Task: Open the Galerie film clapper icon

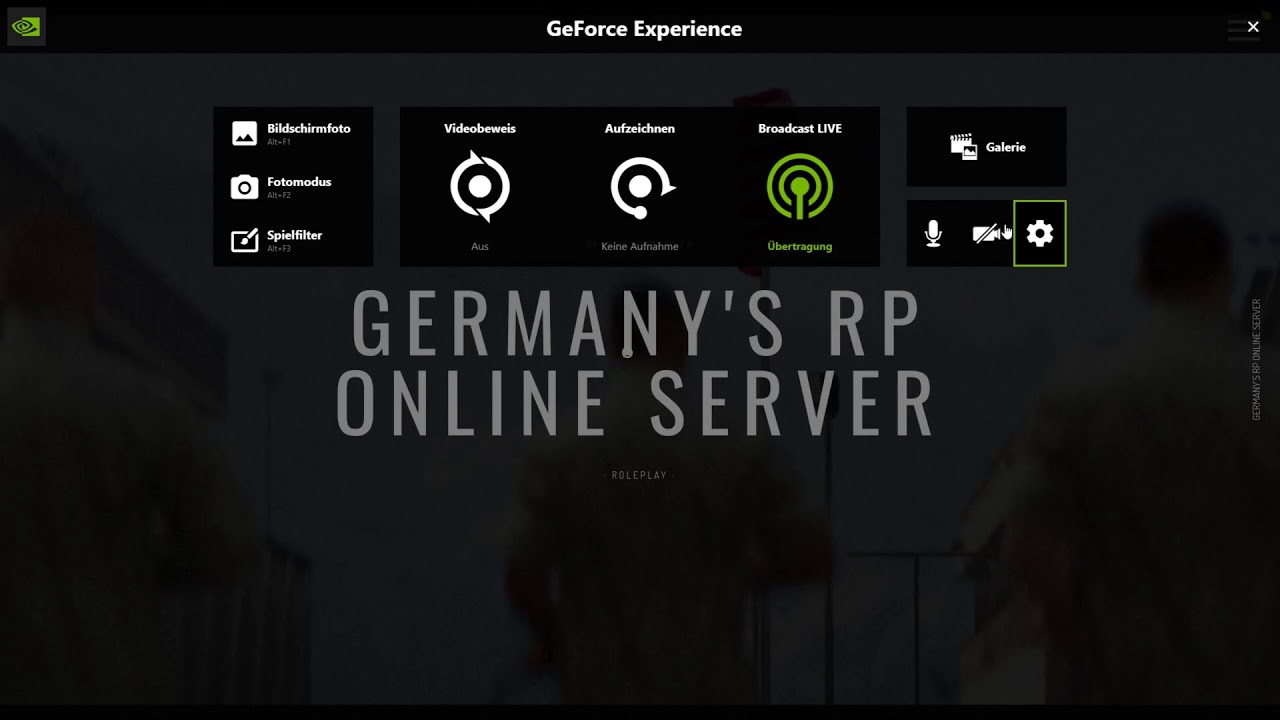Action: tap(963, 147)
